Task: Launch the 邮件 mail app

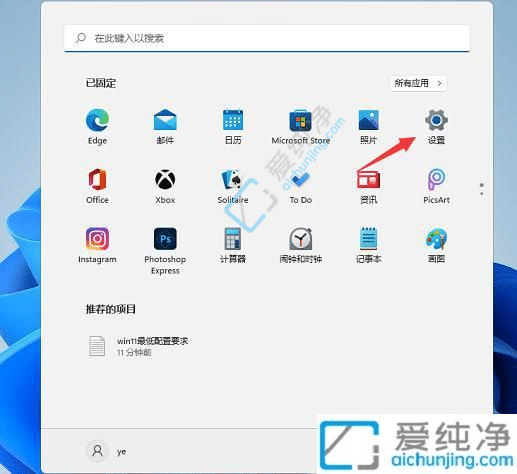Action: coord(165,127)
